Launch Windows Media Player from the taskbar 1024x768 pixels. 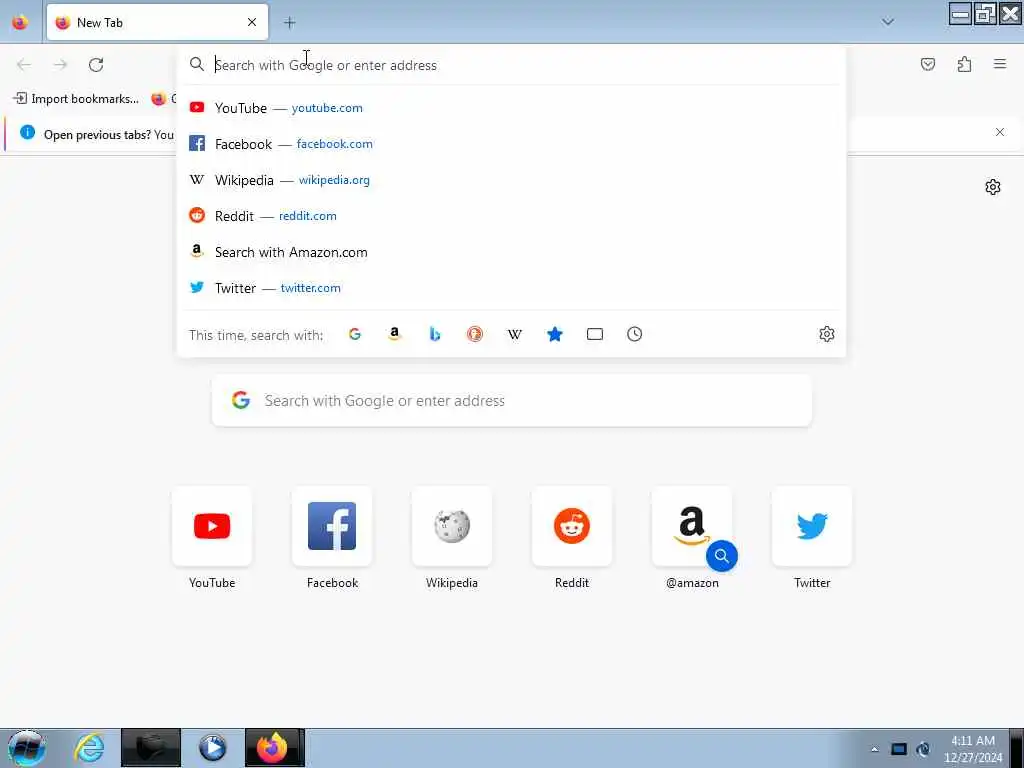coord(213,748)
